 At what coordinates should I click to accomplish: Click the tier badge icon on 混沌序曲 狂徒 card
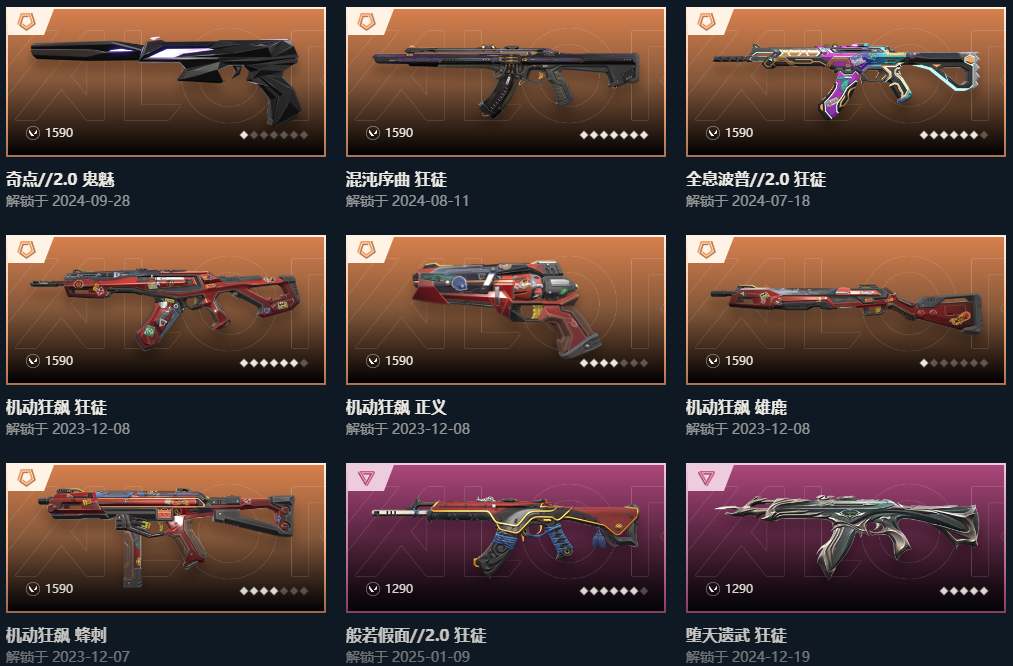click(x=366, y=22)
